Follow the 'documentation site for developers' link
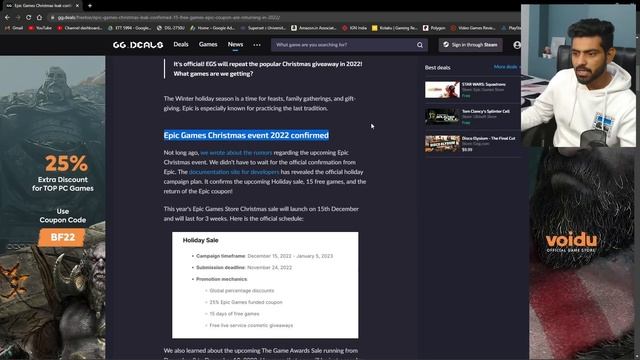The height and width of the screenshot is (360, 640). tap(234, 172)
